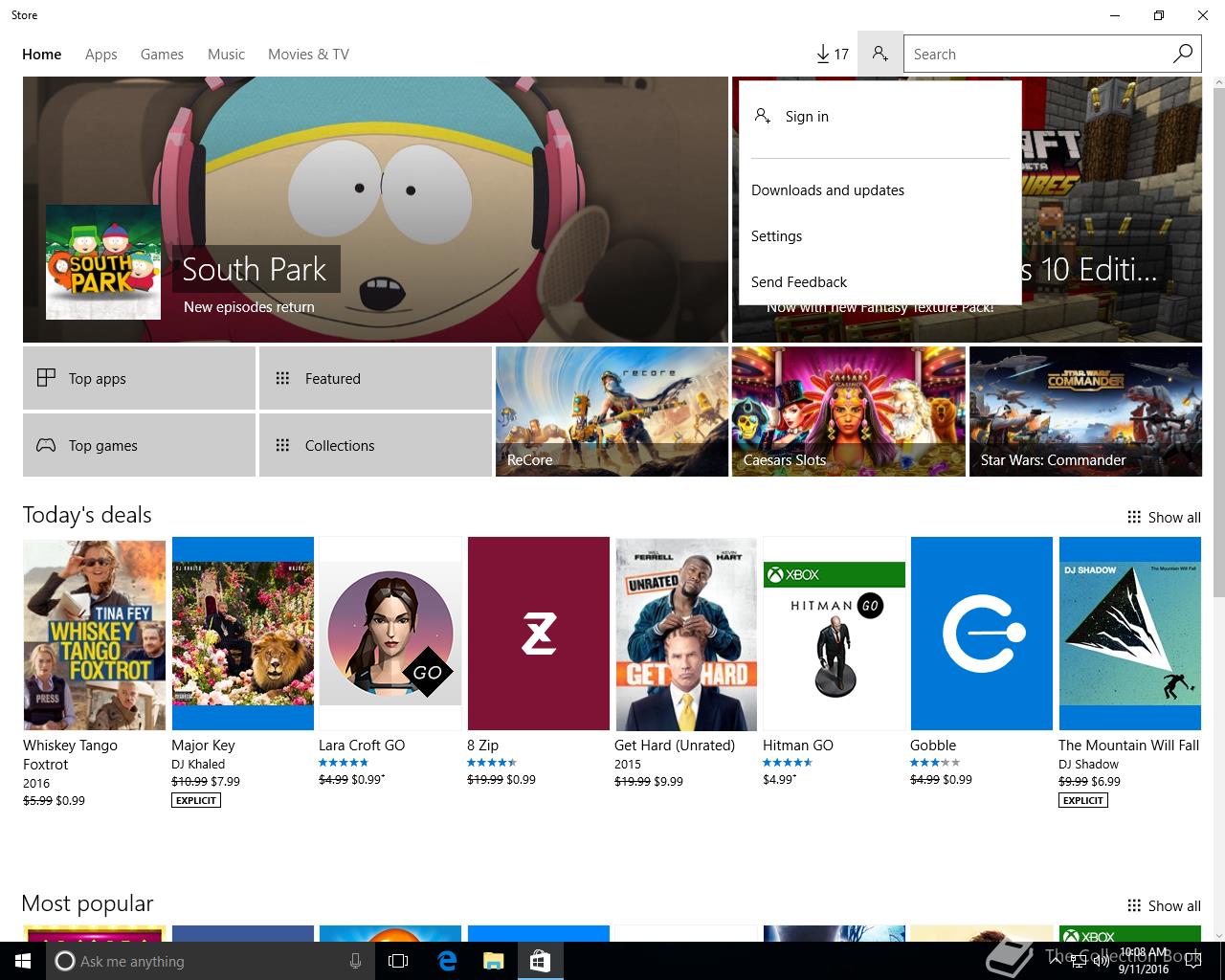Viewport: 1225px width, 980px height.
Task: Switch to the Music tab
Action: click(x=226, y=55)
